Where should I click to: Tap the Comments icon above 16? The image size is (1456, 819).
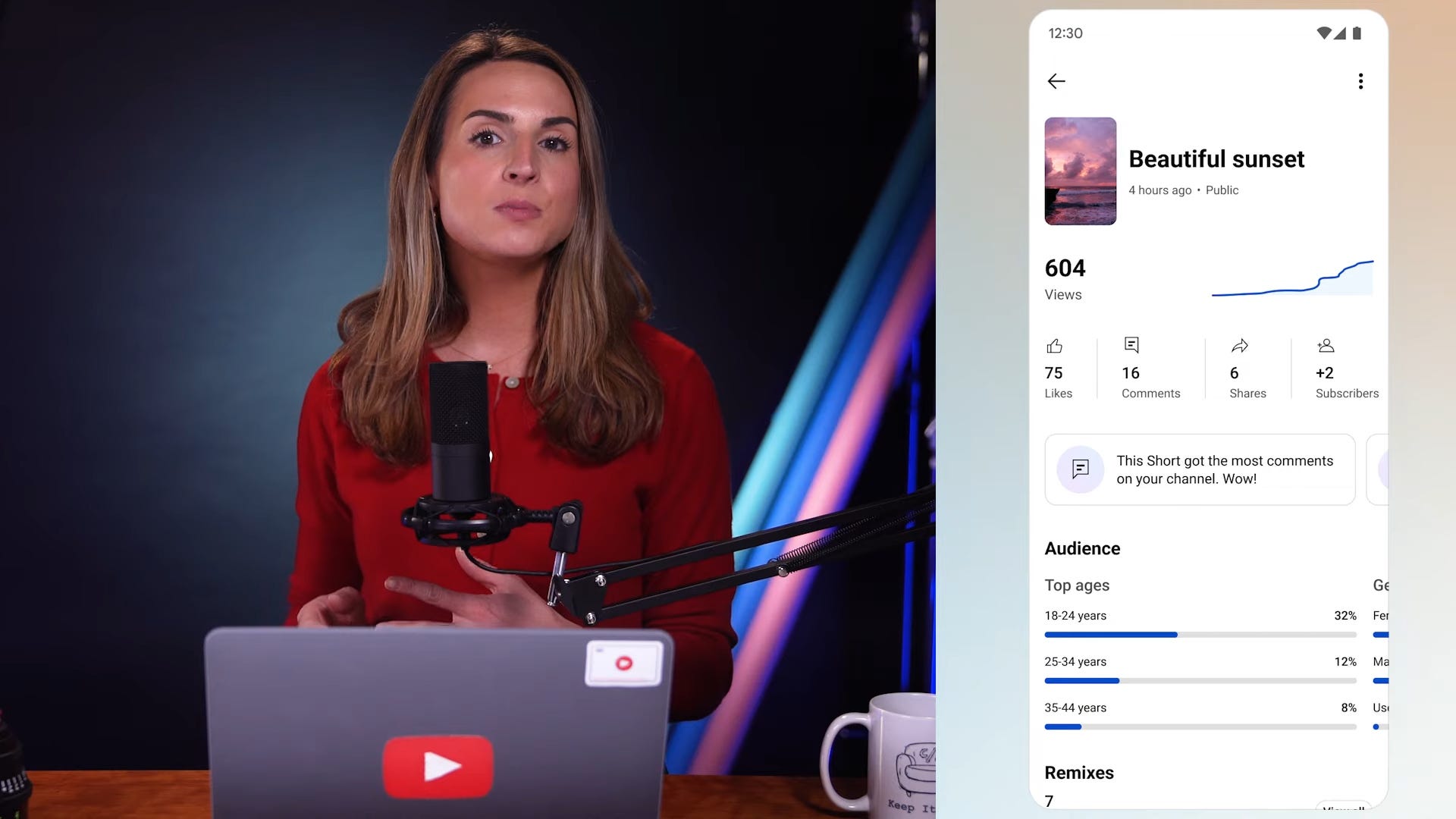tap(1131, 345)
